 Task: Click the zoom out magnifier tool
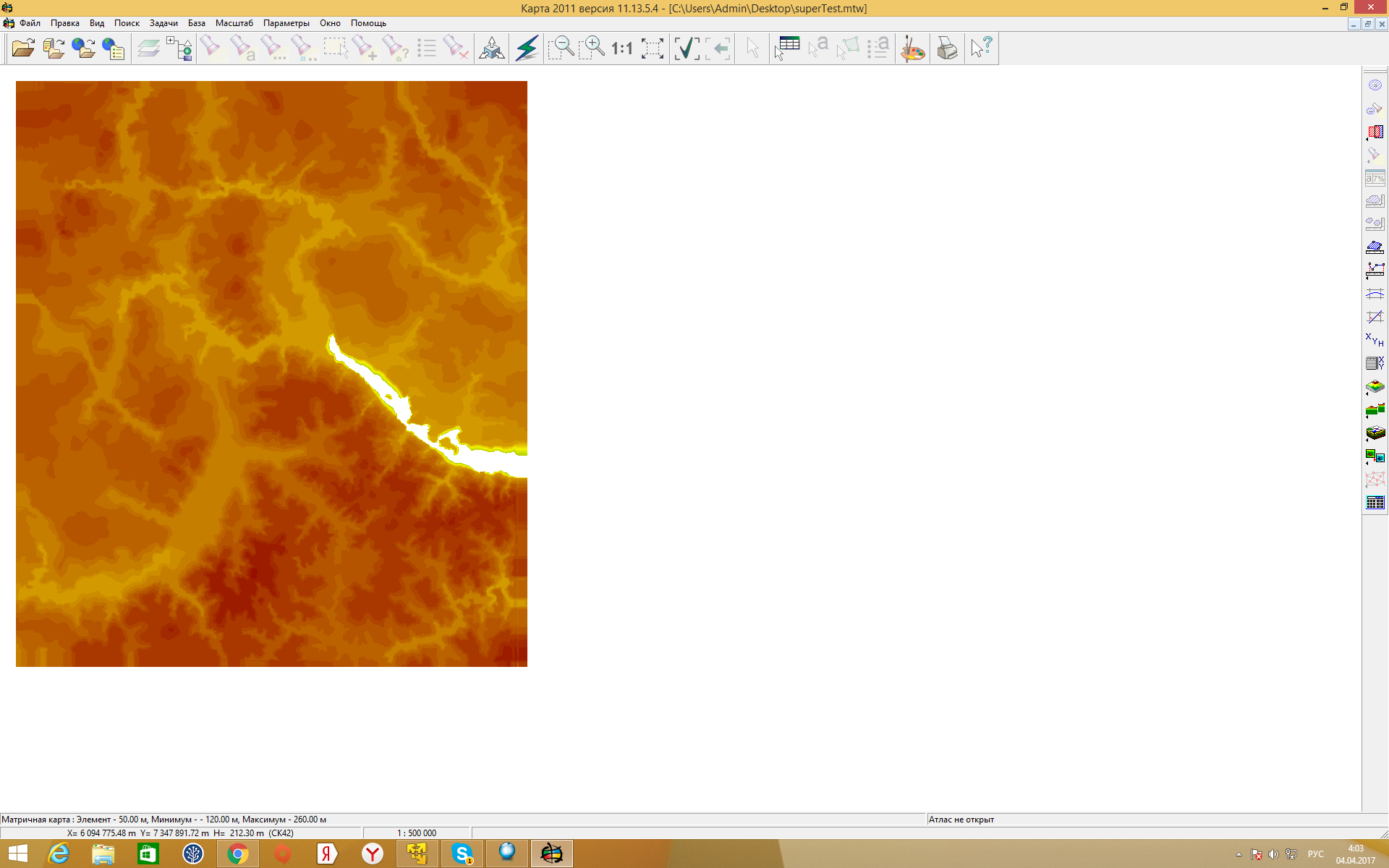click(x=561, y=48)
